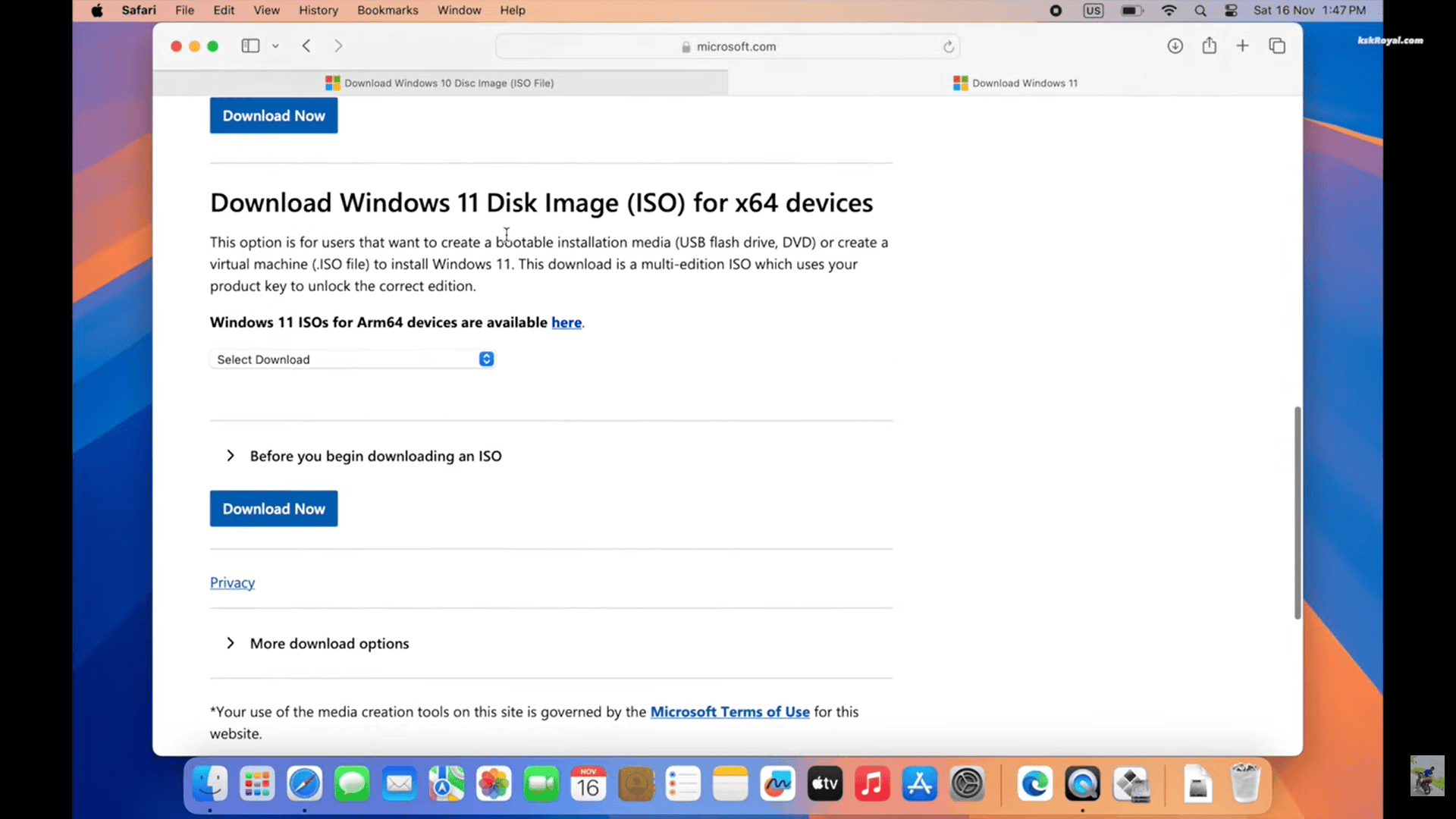The width and height of the screenshot is (1456, 819).
Task: Switch to Download Windows 10 Disc Image tab
Action: coord(440,83)
